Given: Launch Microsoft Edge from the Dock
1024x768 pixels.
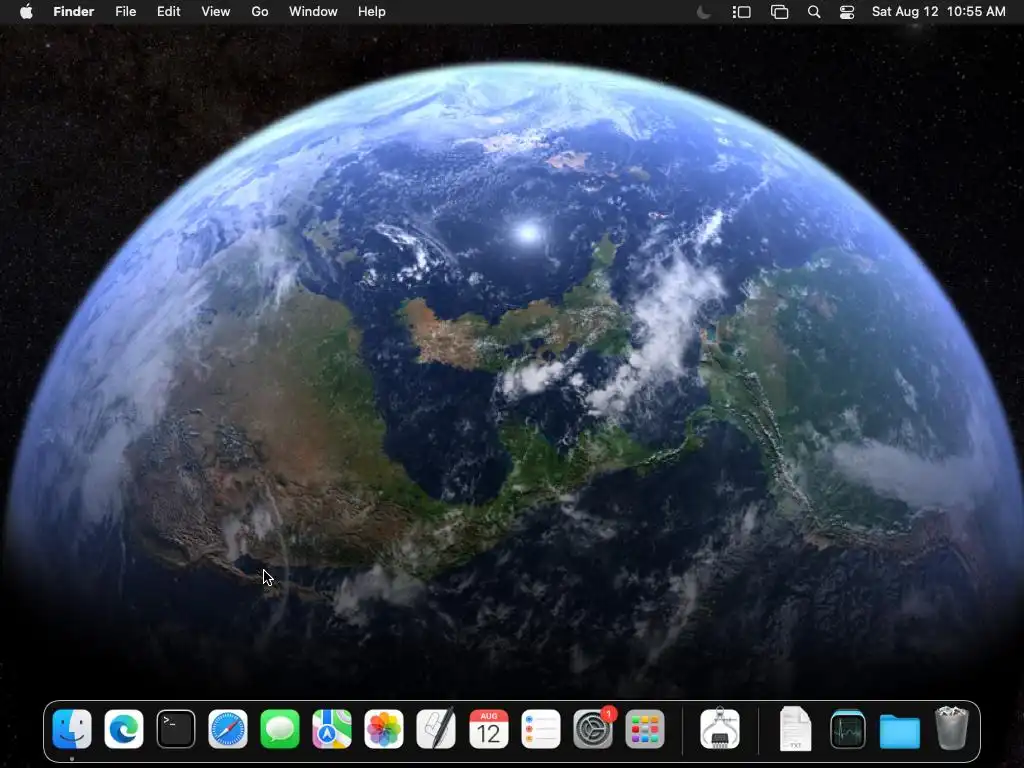Looking at the screenshot, I should 124,729.
